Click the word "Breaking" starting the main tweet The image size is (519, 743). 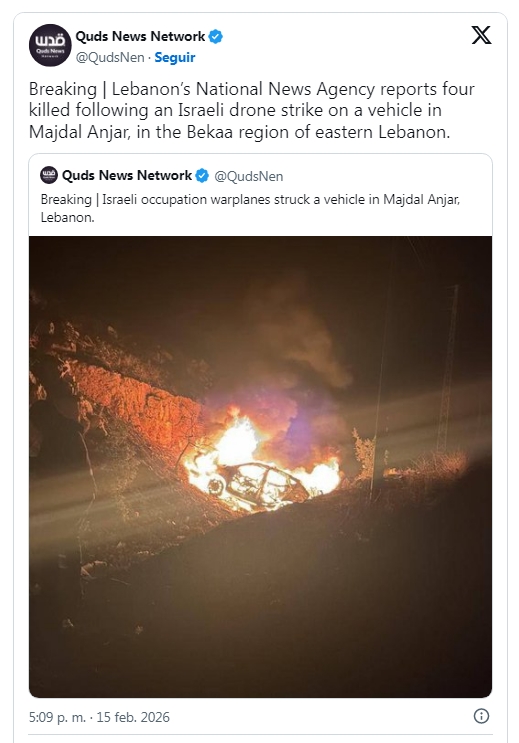click(63, 89)
